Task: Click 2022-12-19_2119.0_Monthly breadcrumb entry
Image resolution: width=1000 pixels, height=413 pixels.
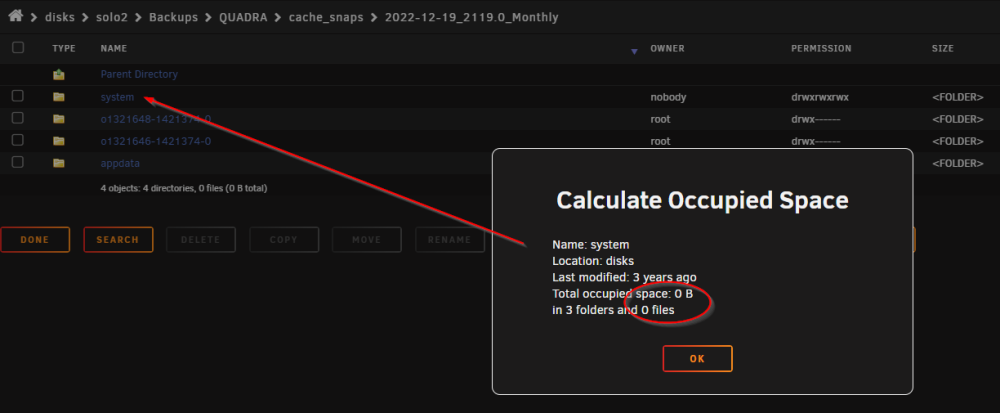Action: pos(472,17)
